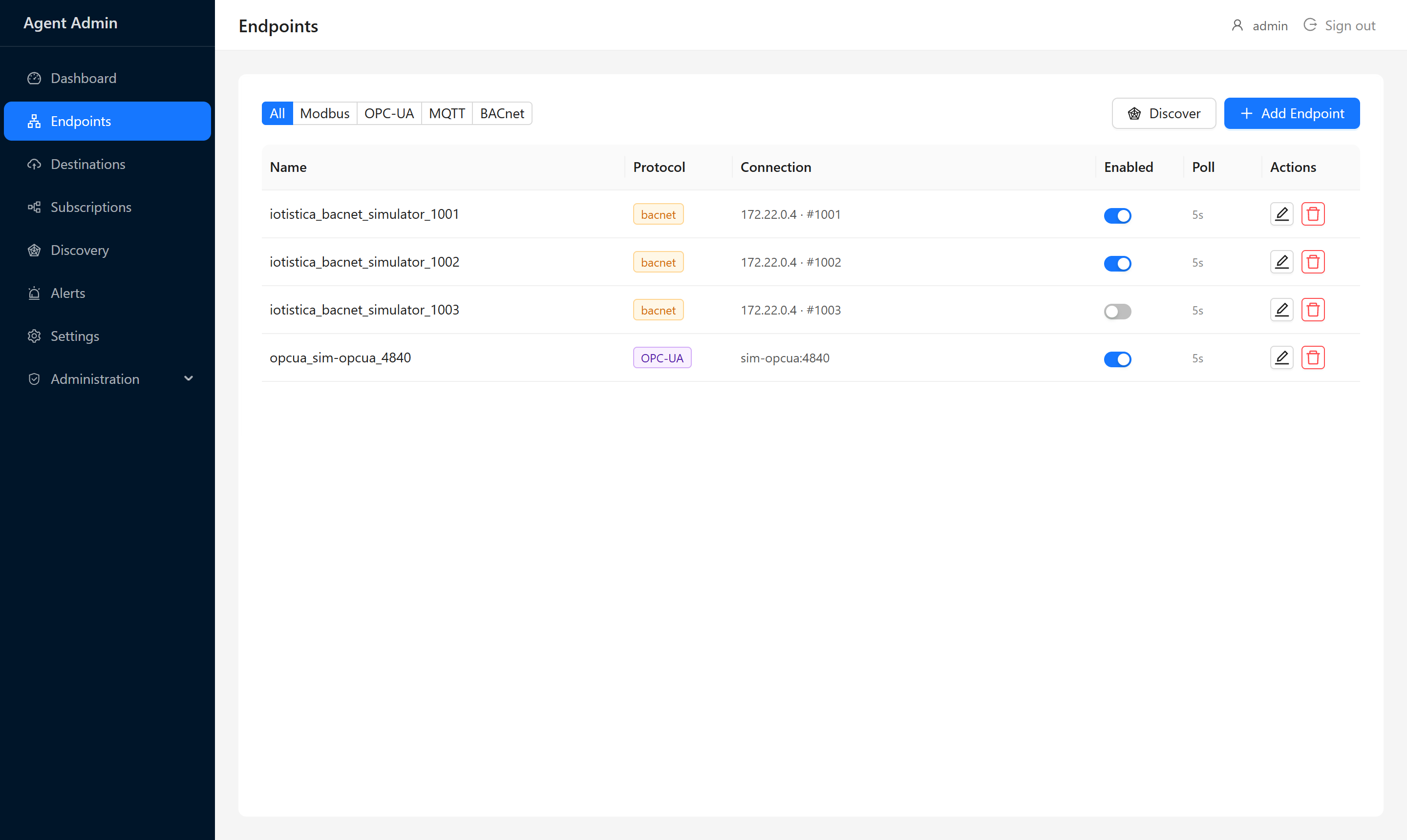Go to Destinations in the sidebar

pos(107,164)
